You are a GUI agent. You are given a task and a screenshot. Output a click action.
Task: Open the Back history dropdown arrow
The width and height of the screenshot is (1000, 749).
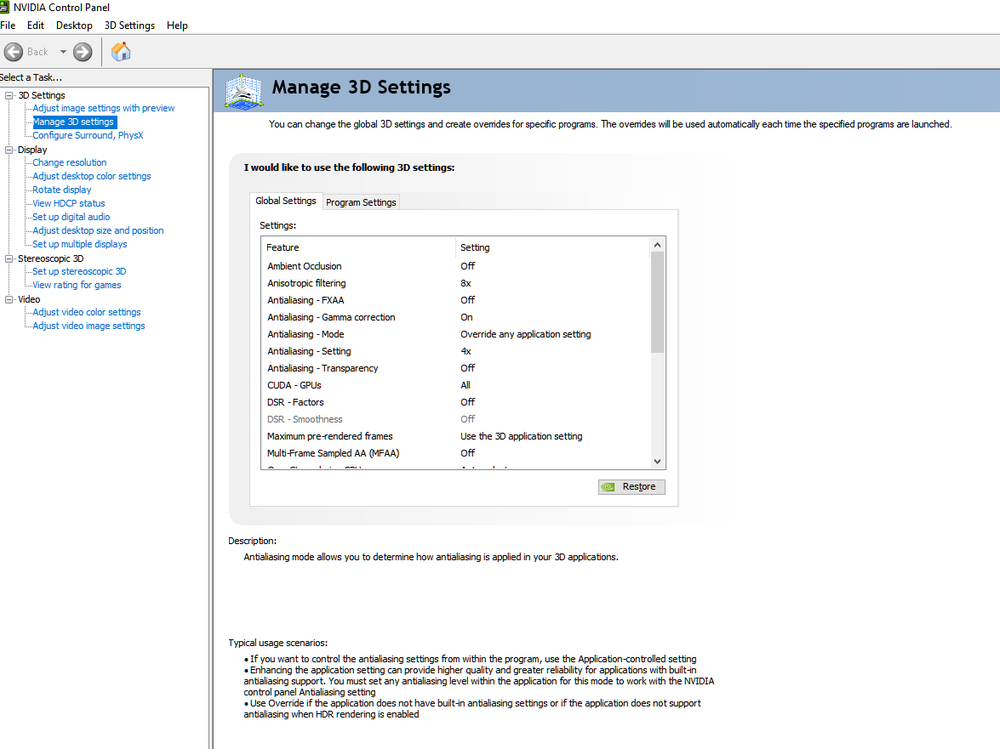pos(63,52)
